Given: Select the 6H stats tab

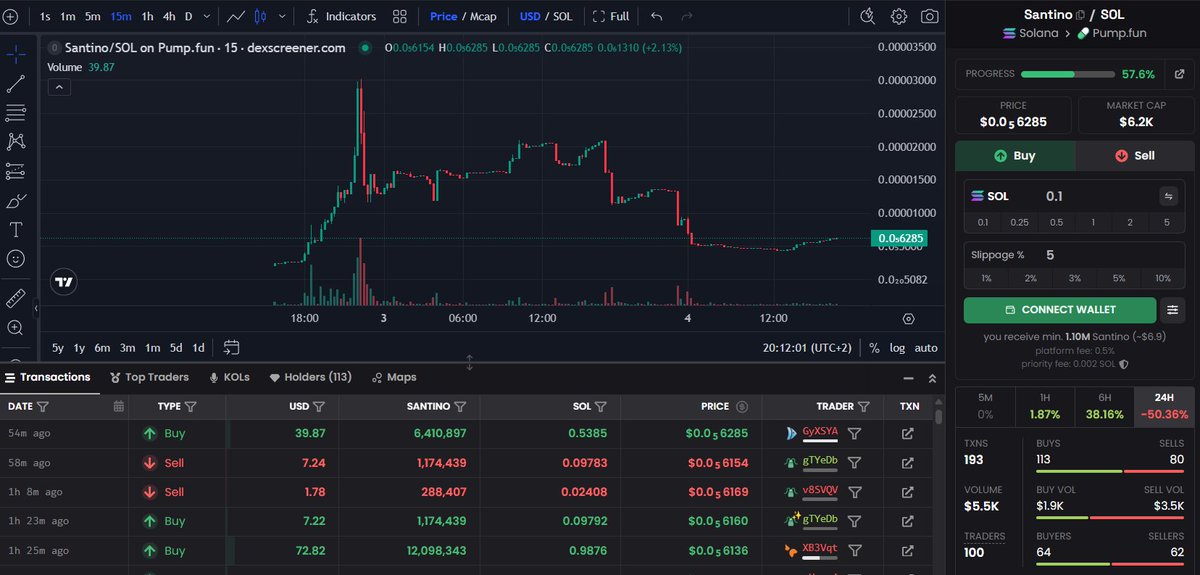Looking at the screenshot, I should pyautogui.click(x=1104, y=405).
